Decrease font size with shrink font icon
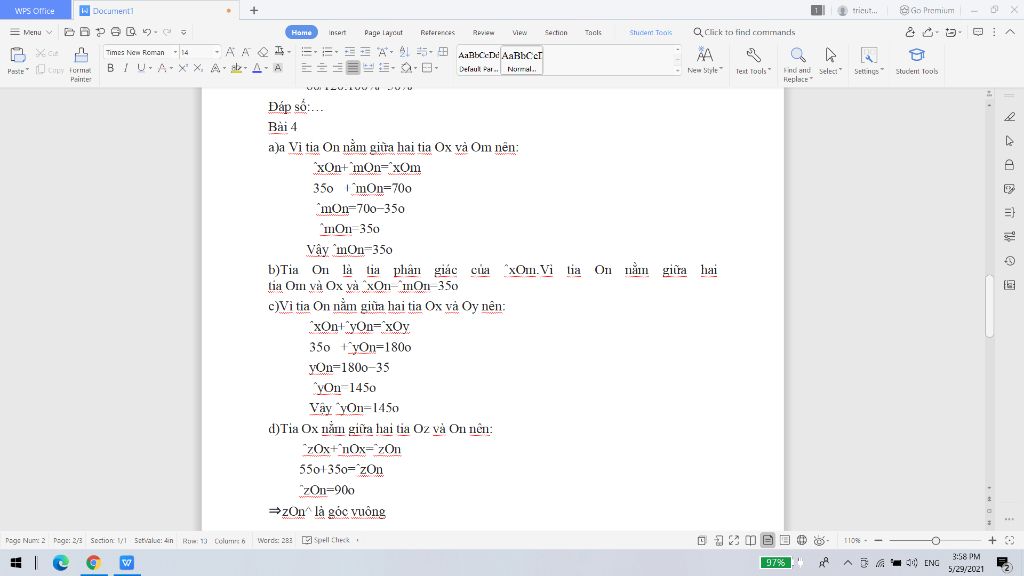1024x576 pixels. [246, 52]
